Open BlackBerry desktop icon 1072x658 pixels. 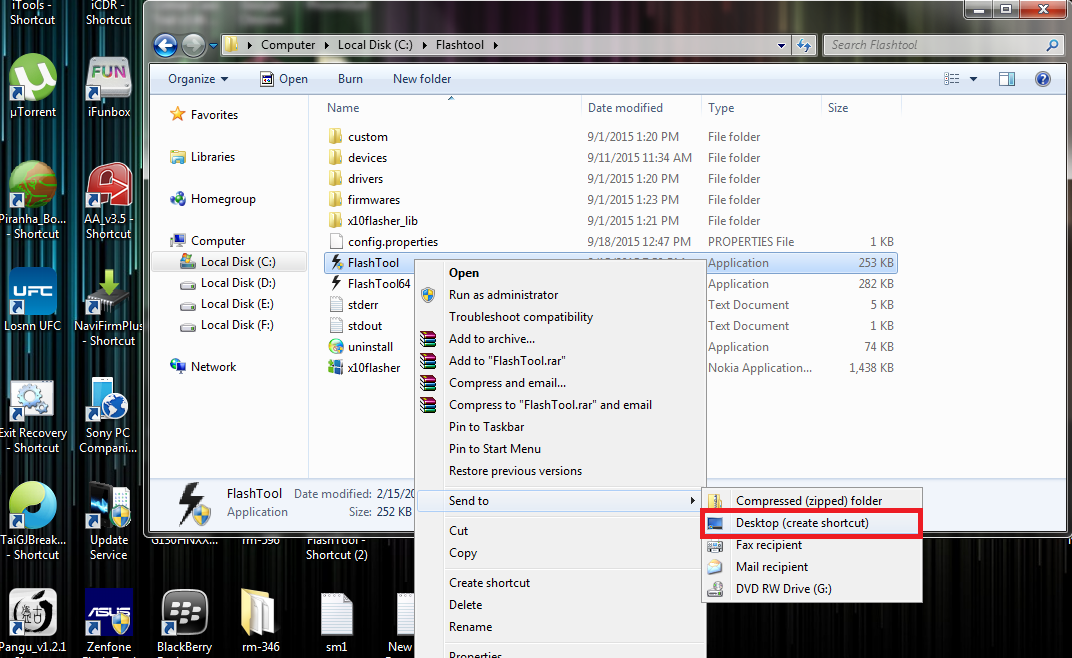pos(185,621)
